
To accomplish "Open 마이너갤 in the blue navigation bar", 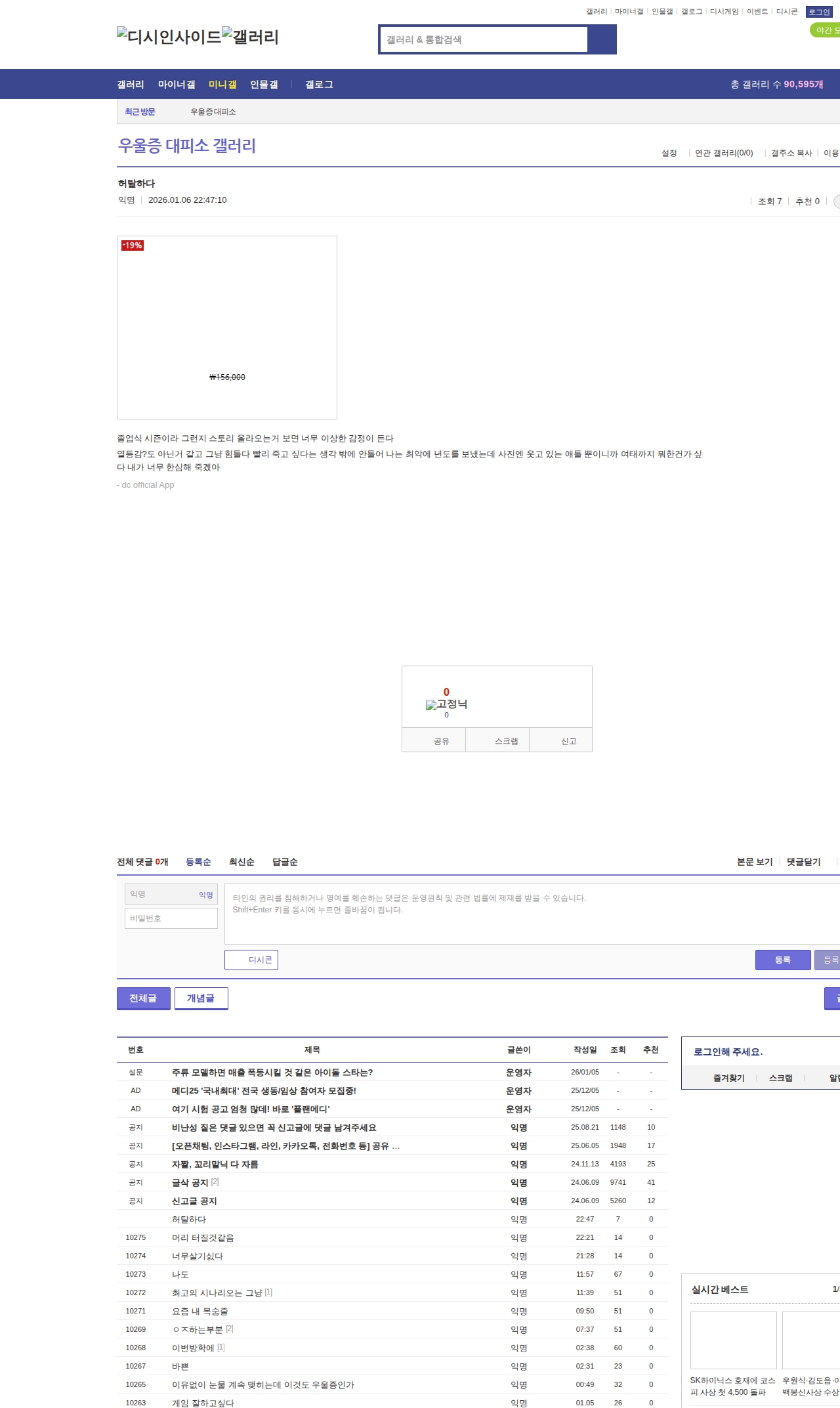I will pos(177,84).
